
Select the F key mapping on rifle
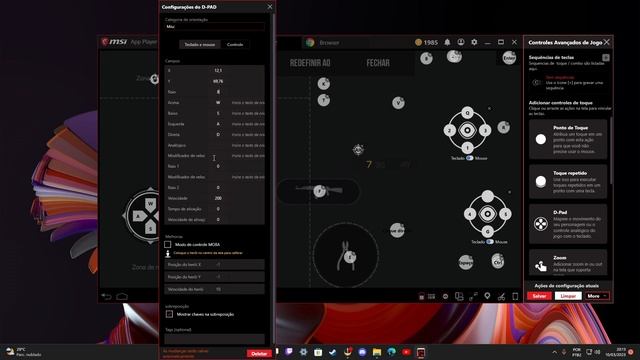point(320,191)
